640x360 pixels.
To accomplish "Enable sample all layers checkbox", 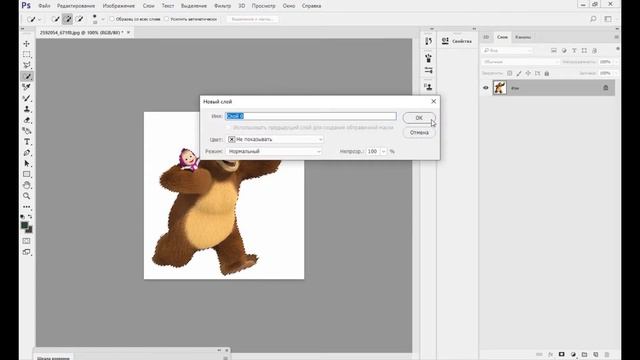I will (112, 19).
